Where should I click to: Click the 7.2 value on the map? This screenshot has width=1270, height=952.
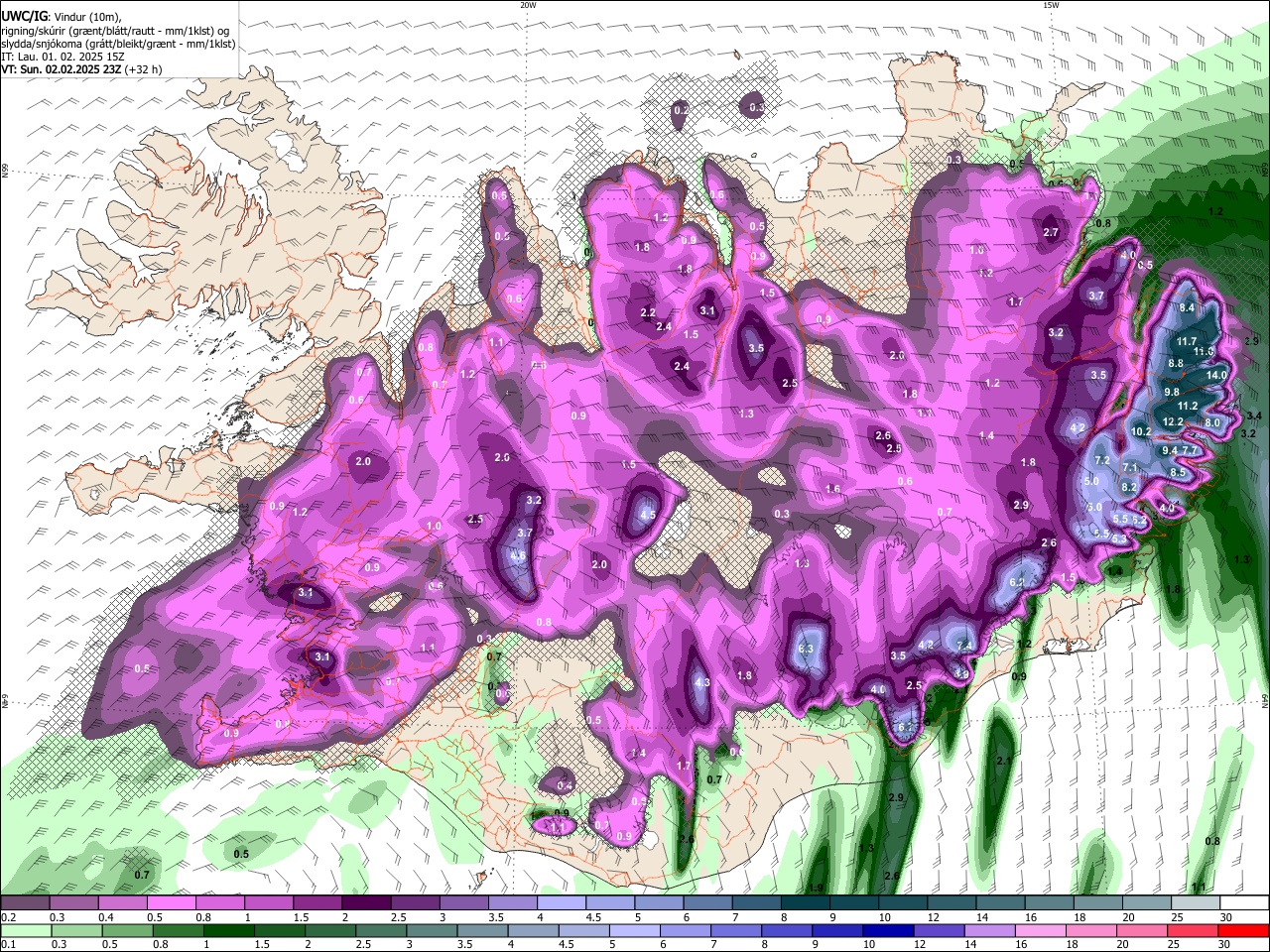pos(1102,461)
